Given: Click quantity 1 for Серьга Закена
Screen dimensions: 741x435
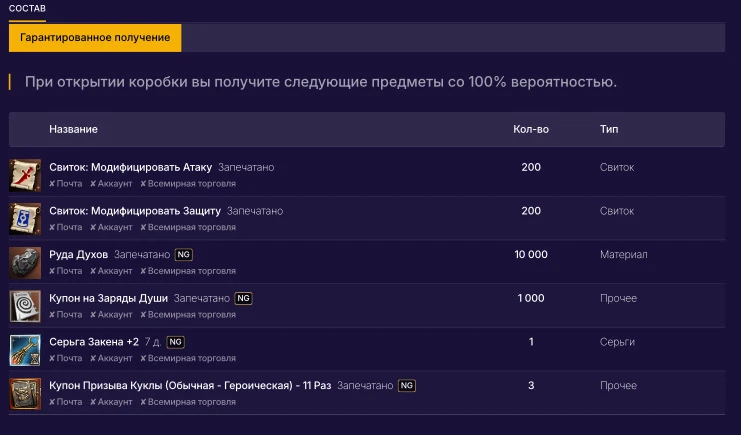Looking at the screenshot, I should tap(531, 342).
